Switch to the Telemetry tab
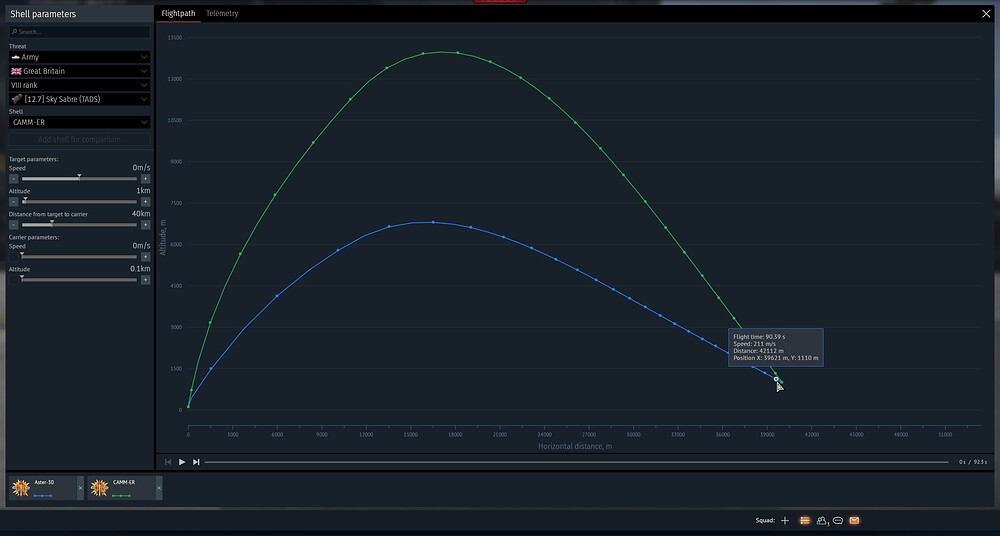The height and width of the screenshot is (536, 1000). (x=222, y=13)
